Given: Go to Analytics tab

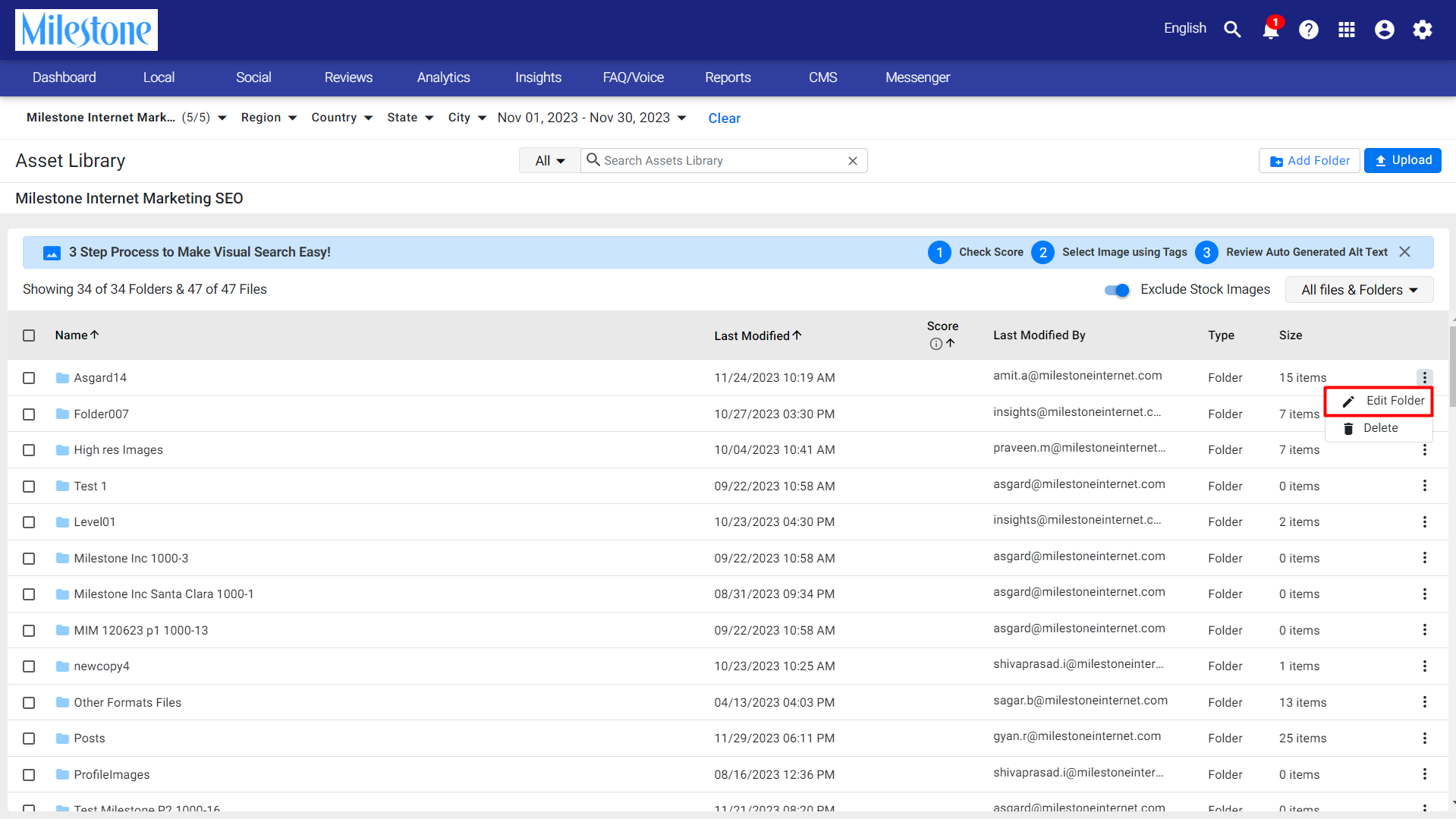Looking at the screenshot, I should coord(443,77).
